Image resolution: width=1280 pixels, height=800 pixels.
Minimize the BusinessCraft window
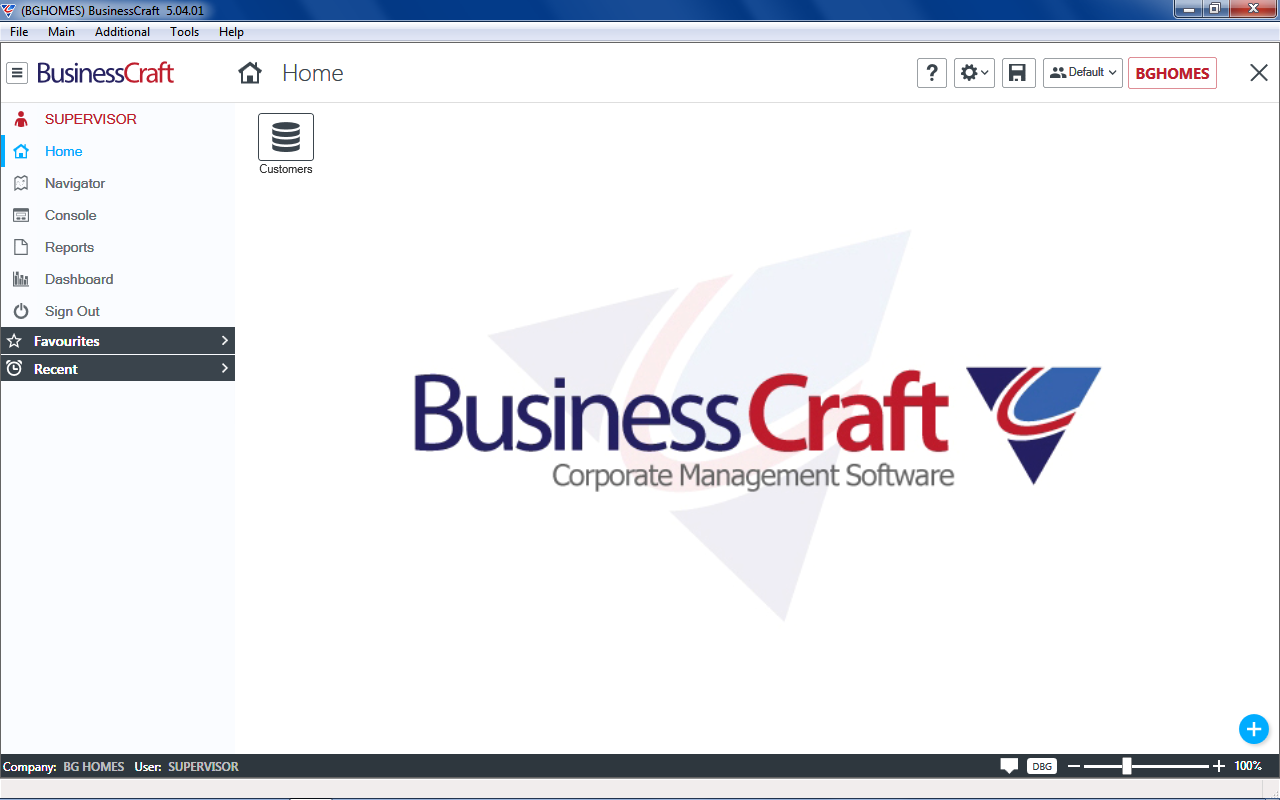click(1188, 9)
